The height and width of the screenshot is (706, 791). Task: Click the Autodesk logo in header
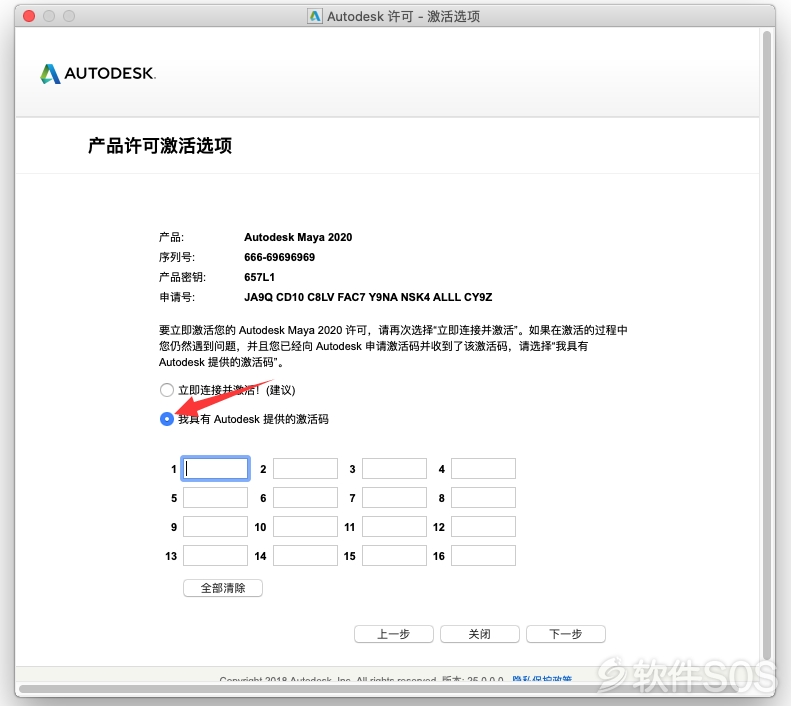[x=98, y=74]
